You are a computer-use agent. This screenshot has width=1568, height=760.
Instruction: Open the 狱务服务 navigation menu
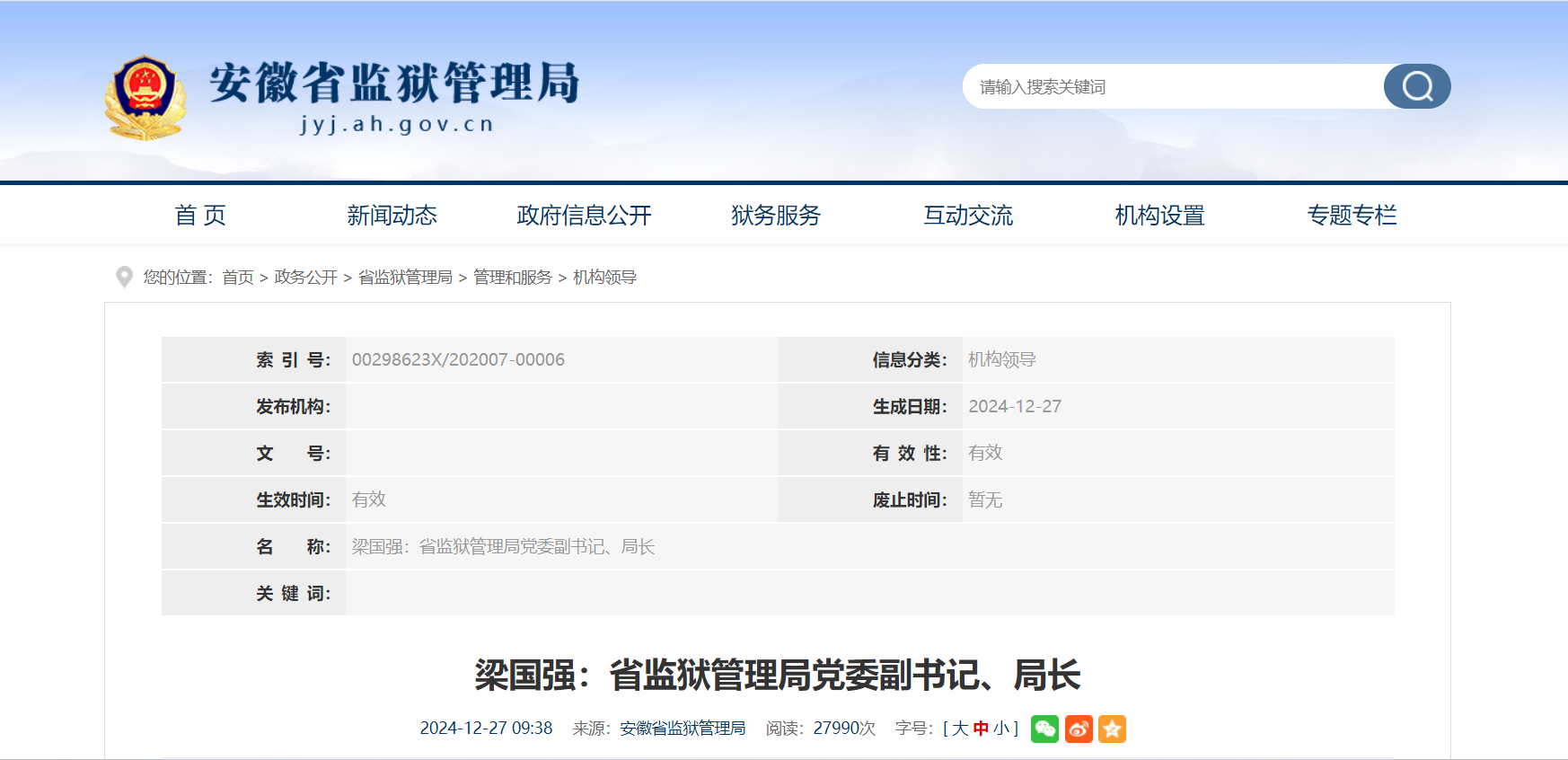pyautogui.click(x=776, y=216)
